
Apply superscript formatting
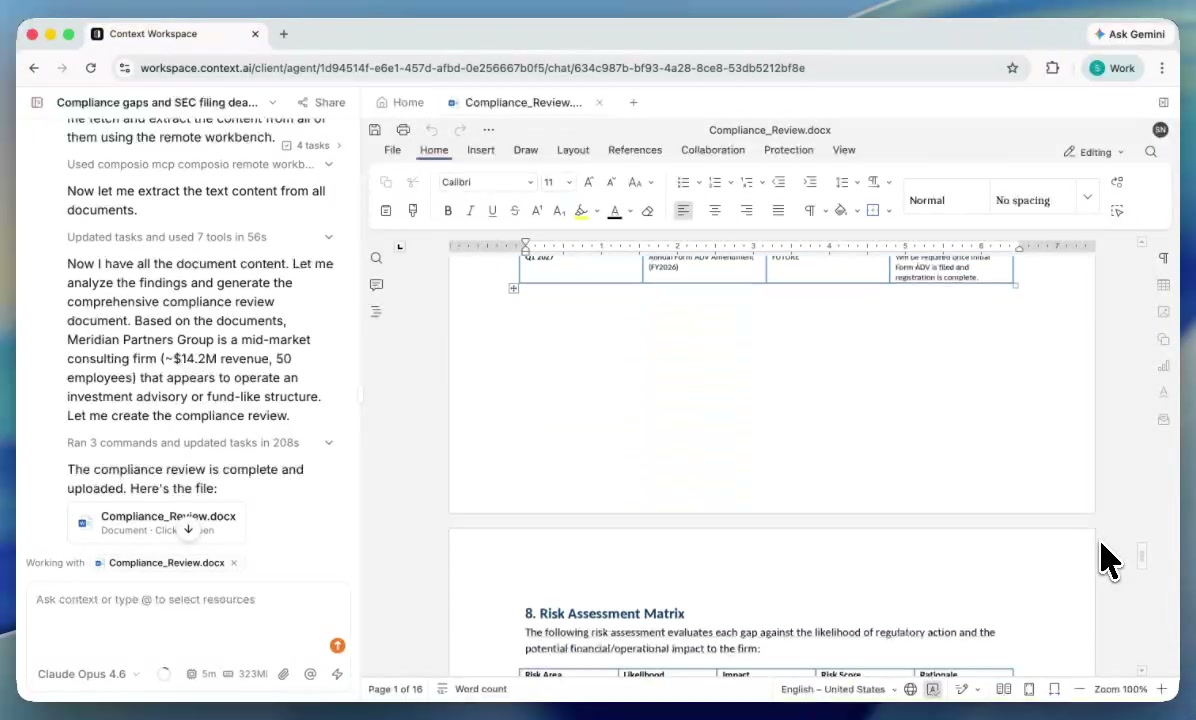click(537, 211)
